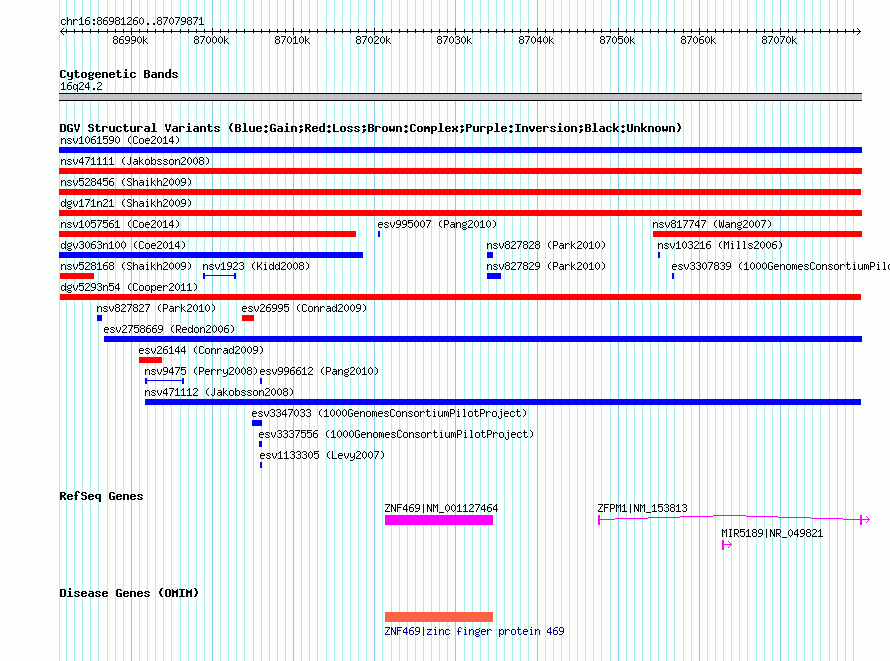Click the ZNF469 RefSeq magenta gene bar

[439, 520]
